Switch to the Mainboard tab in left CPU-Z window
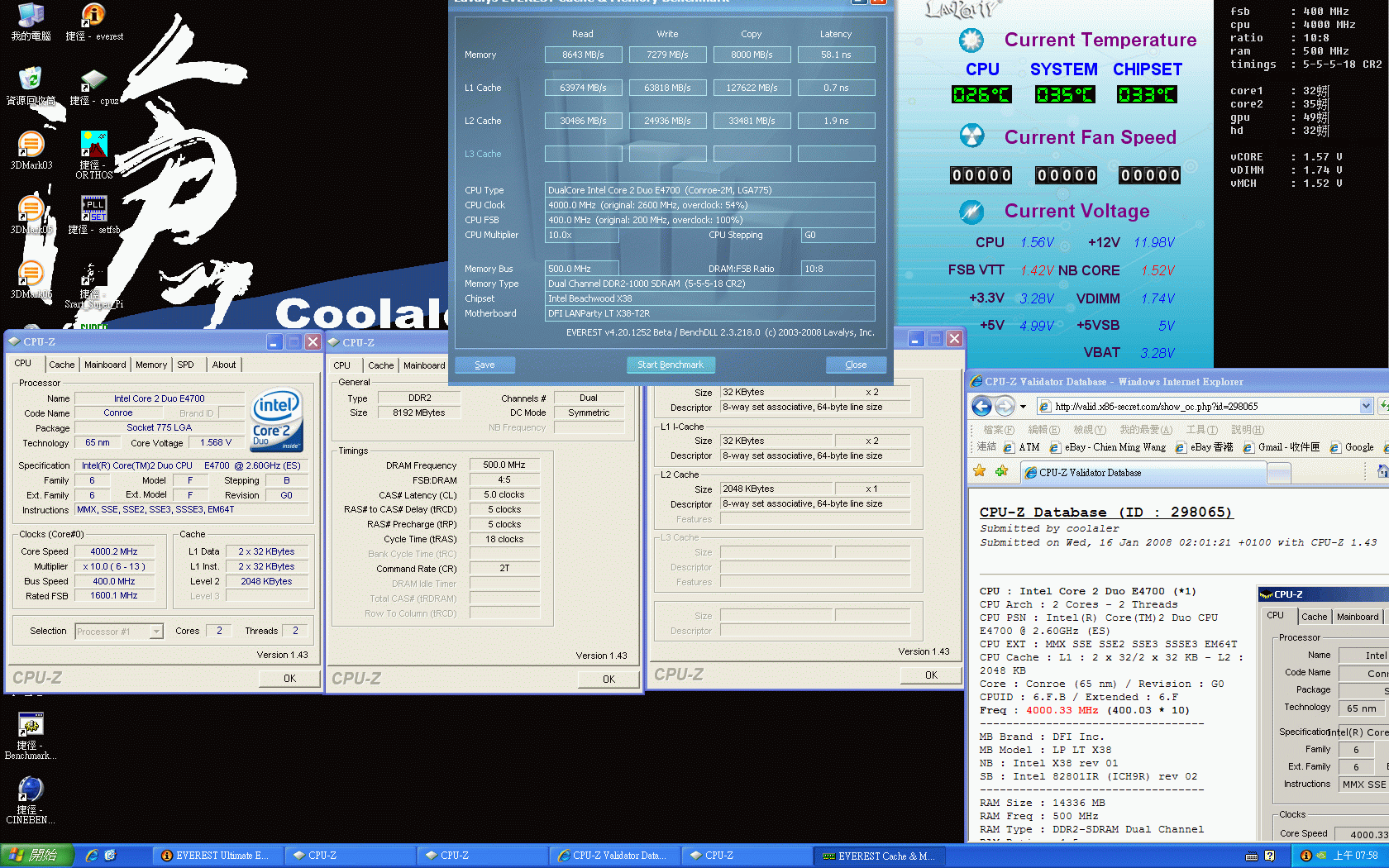Screen dimensions: 1389x868 pyautogui.click(x=105, y=365)
